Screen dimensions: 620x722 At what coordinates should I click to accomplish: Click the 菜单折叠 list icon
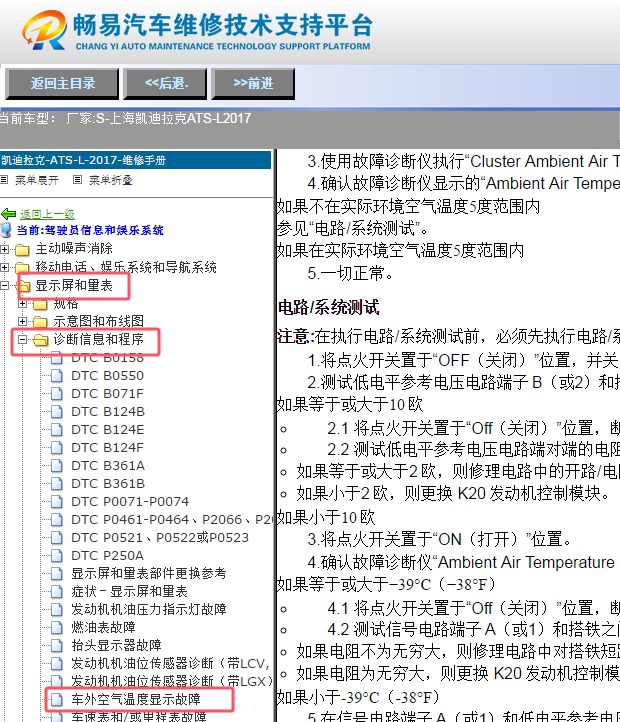click(78, 180)
